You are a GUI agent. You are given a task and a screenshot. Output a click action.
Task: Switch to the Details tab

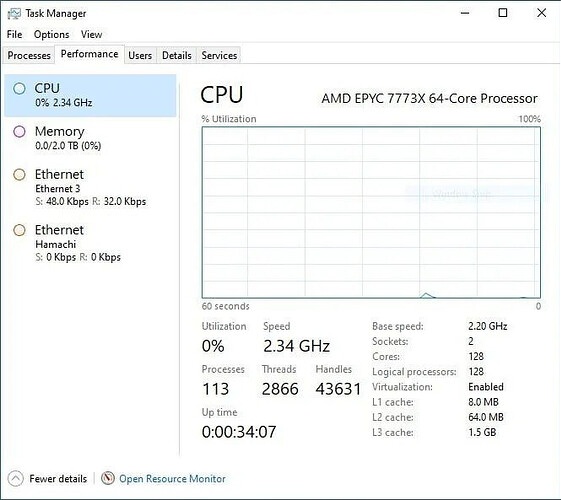(177, 55)
